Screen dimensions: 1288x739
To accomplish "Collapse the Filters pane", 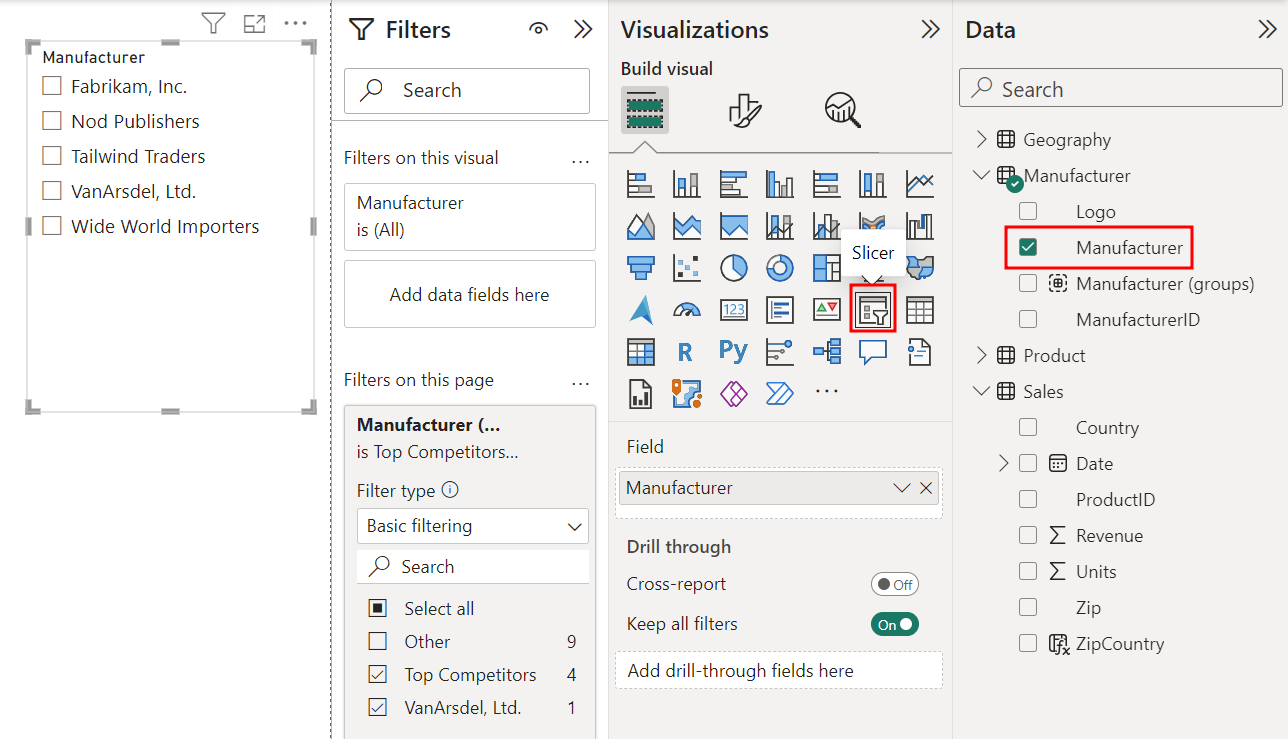I will pos(584,30).
